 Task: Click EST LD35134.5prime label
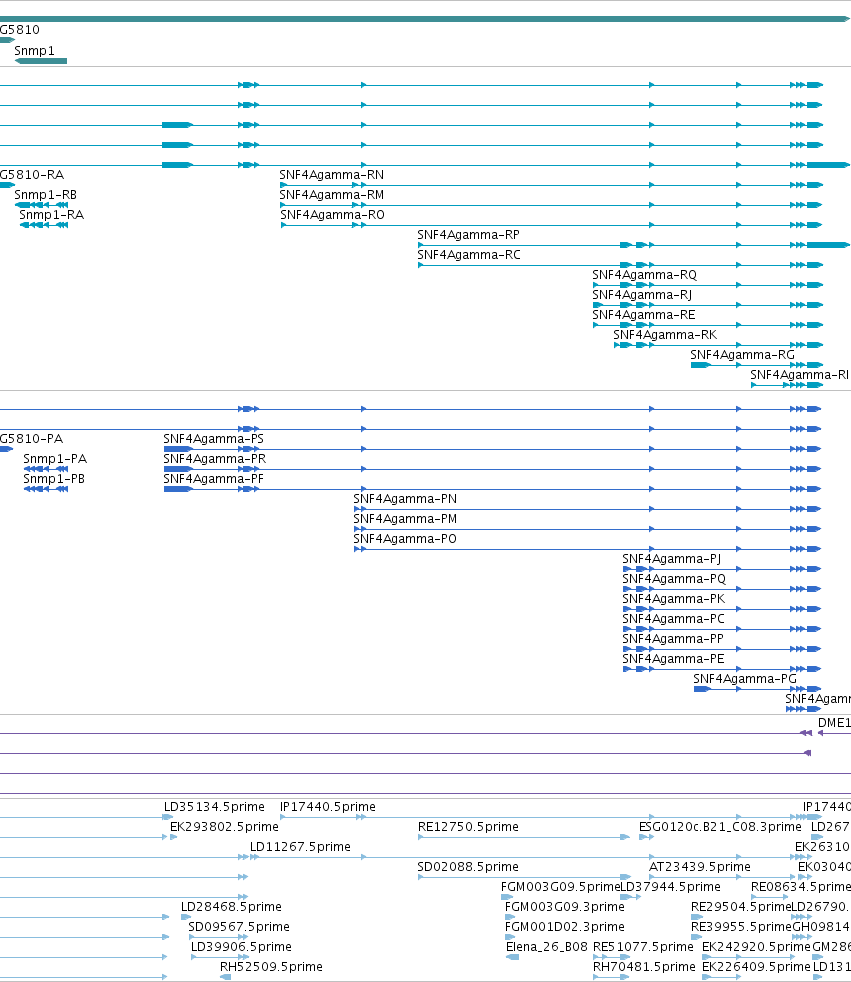tap(214, 807)
